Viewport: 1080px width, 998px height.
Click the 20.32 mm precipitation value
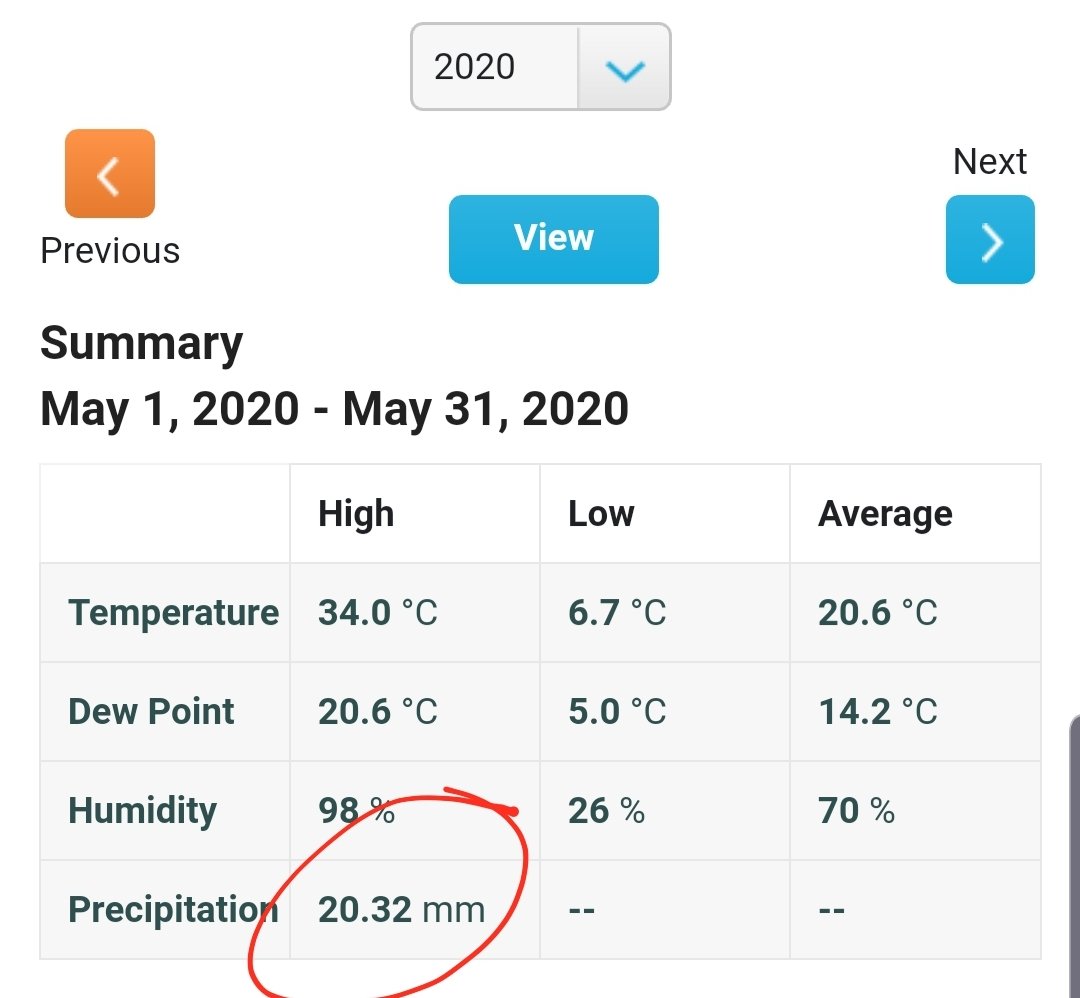coord(402,909)
